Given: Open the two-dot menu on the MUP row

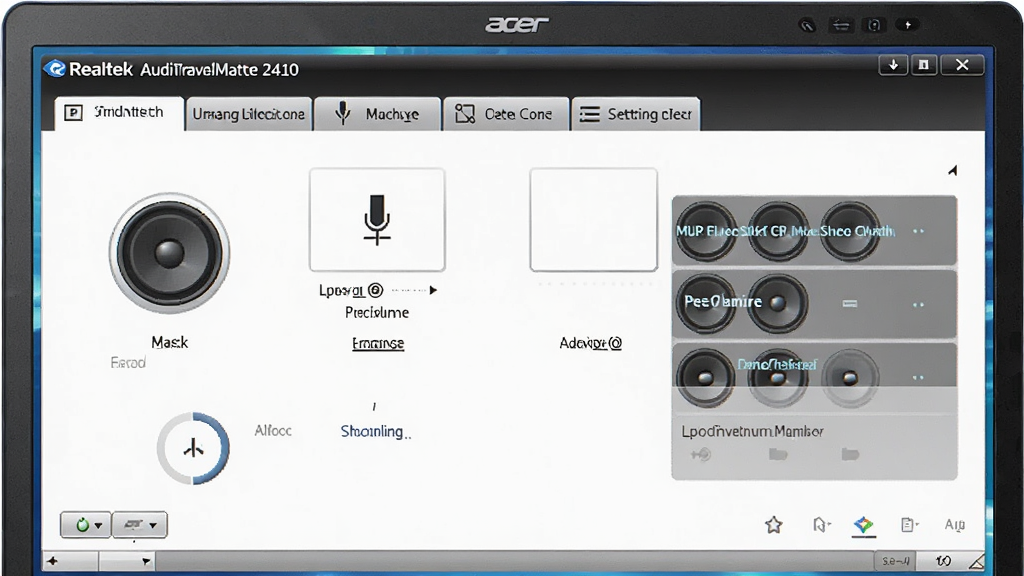Looking at the screenshot, I should point(918,231).
